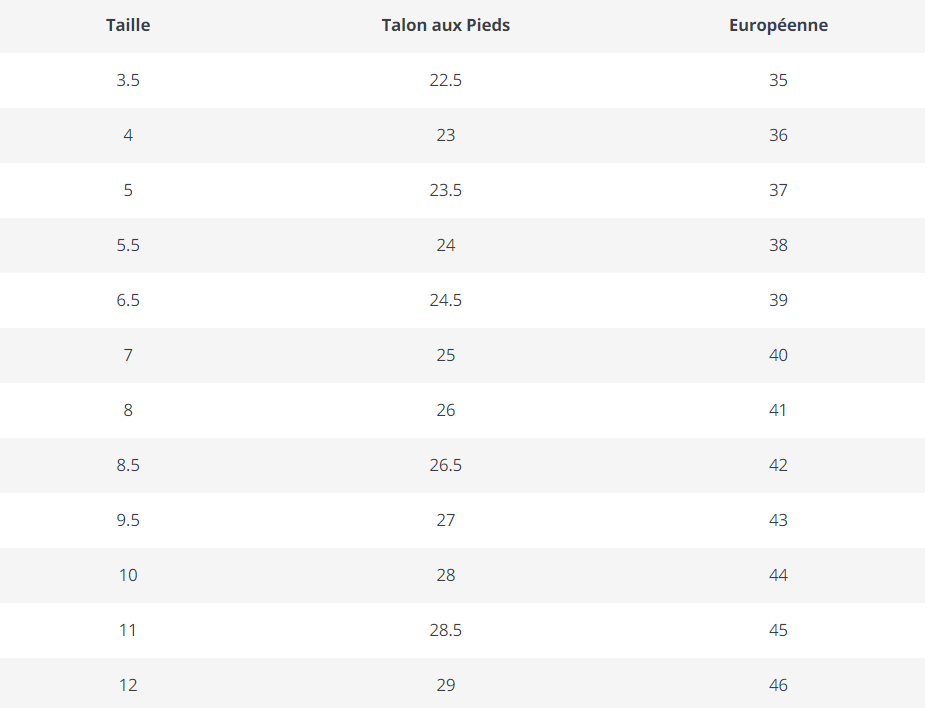Click the Taille 5.5 cell
Viewport: 927px width, 708px height.
tap(128, 245)
